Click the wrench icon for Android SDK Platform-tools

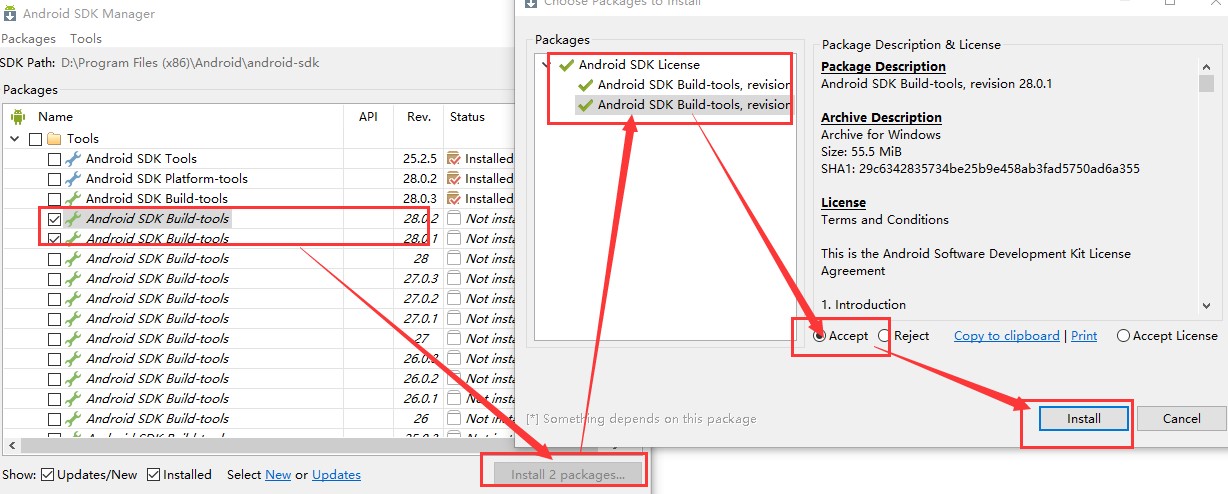click(x=73, y=178)
